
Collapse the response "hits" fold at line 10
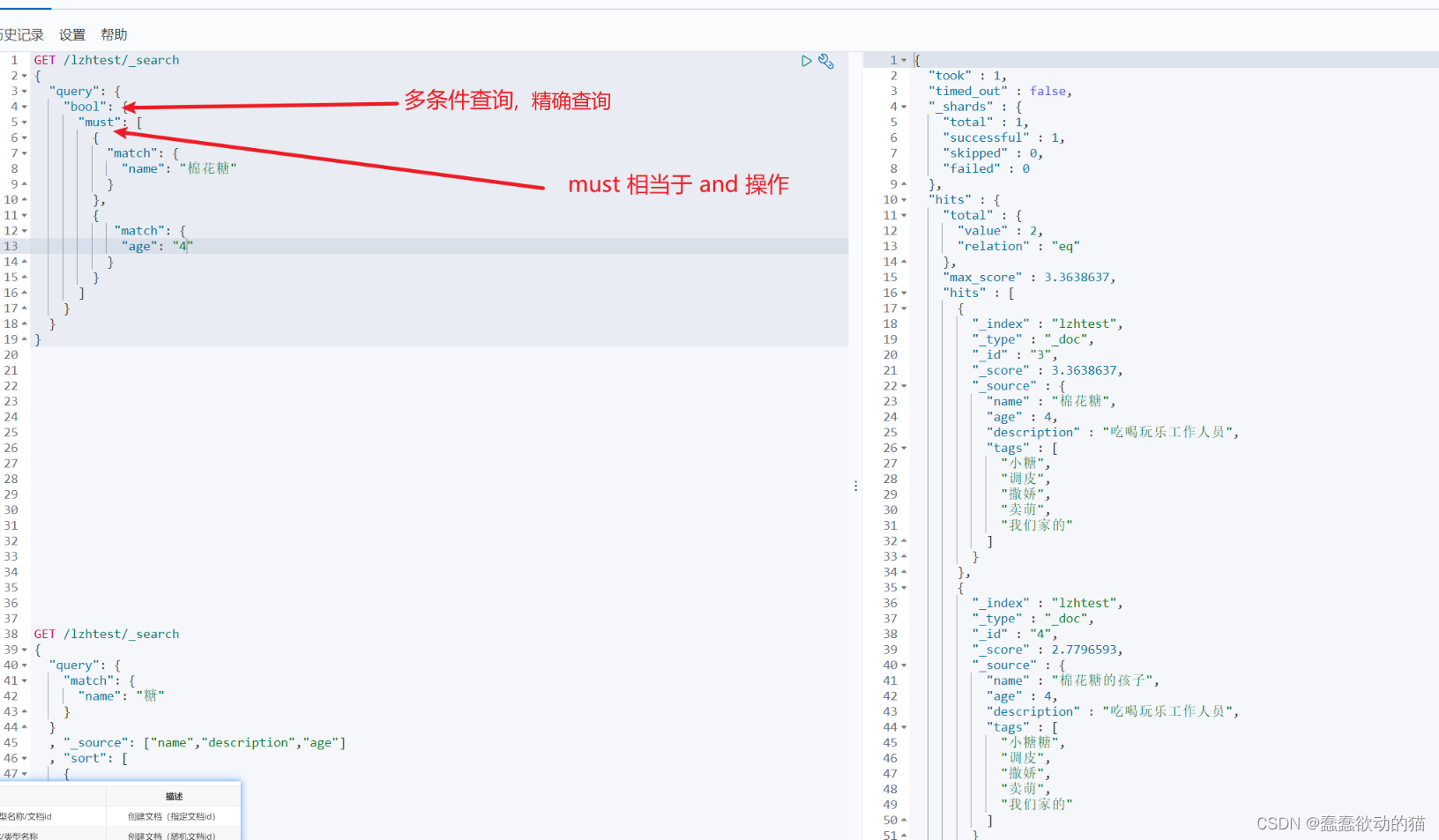click(x=904, y=200)
